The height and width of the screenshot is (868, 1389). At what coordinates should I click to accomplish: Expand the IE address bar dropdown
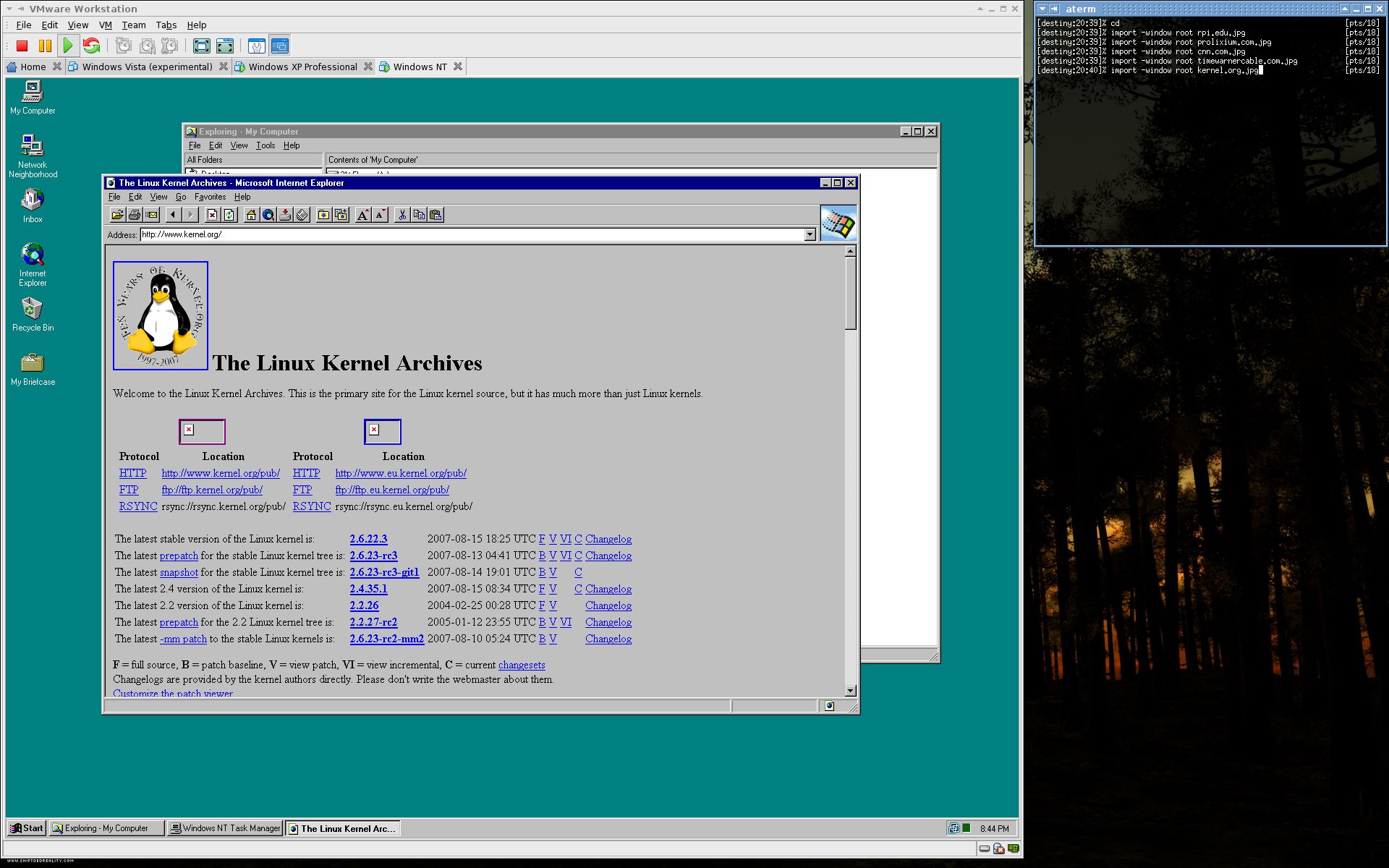click(810, 234)
